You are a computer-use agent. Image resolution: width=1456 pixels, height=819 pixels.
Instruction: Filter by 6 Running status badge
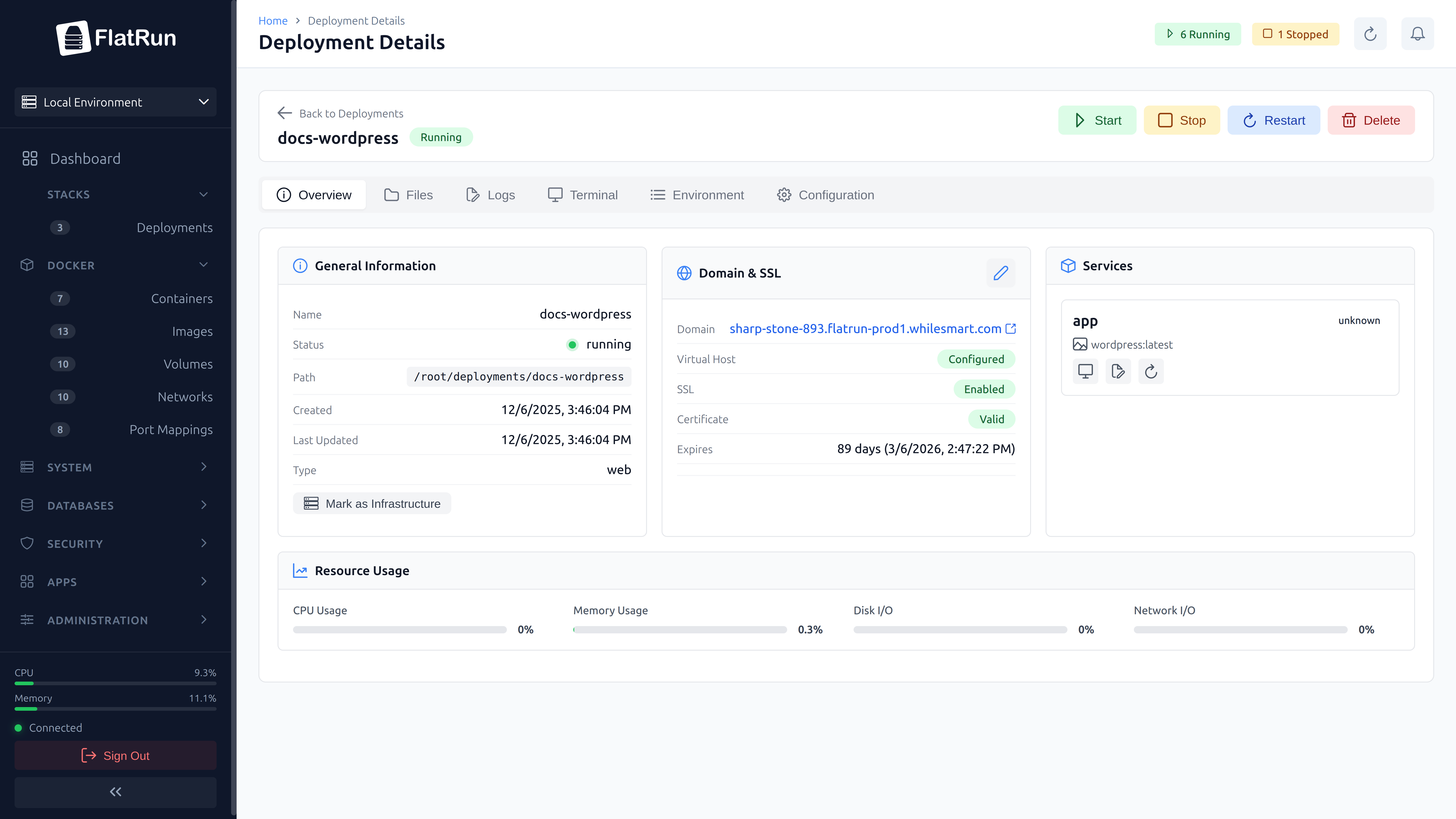pyautogui.click(x=1198, y=34)
